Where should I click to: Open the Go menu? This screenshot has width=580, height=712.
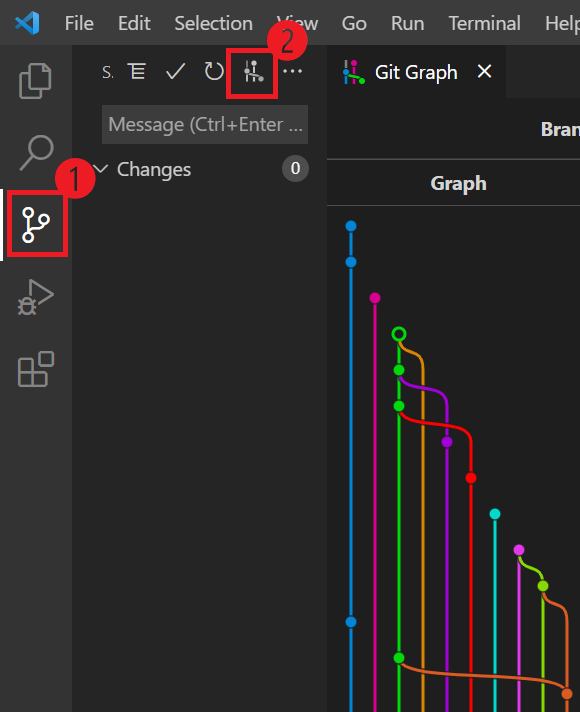click(354, 23)
